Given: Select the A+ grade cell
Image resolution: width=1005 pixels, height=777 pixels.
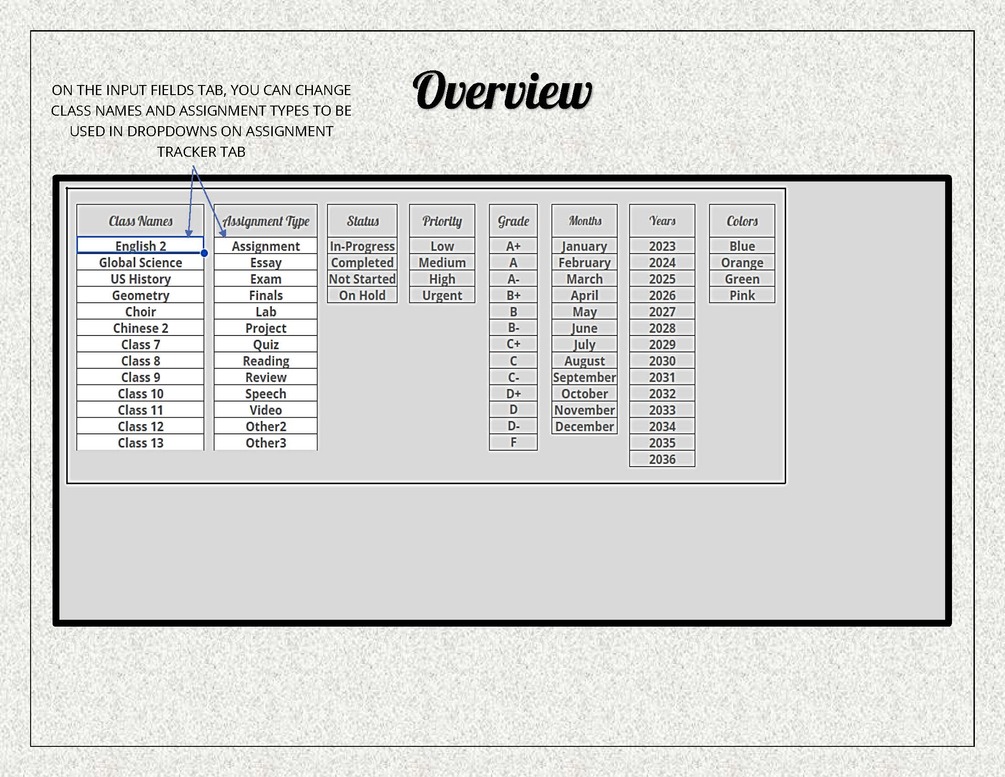Looking at the screenshot, I should click(x=513, y=246).
